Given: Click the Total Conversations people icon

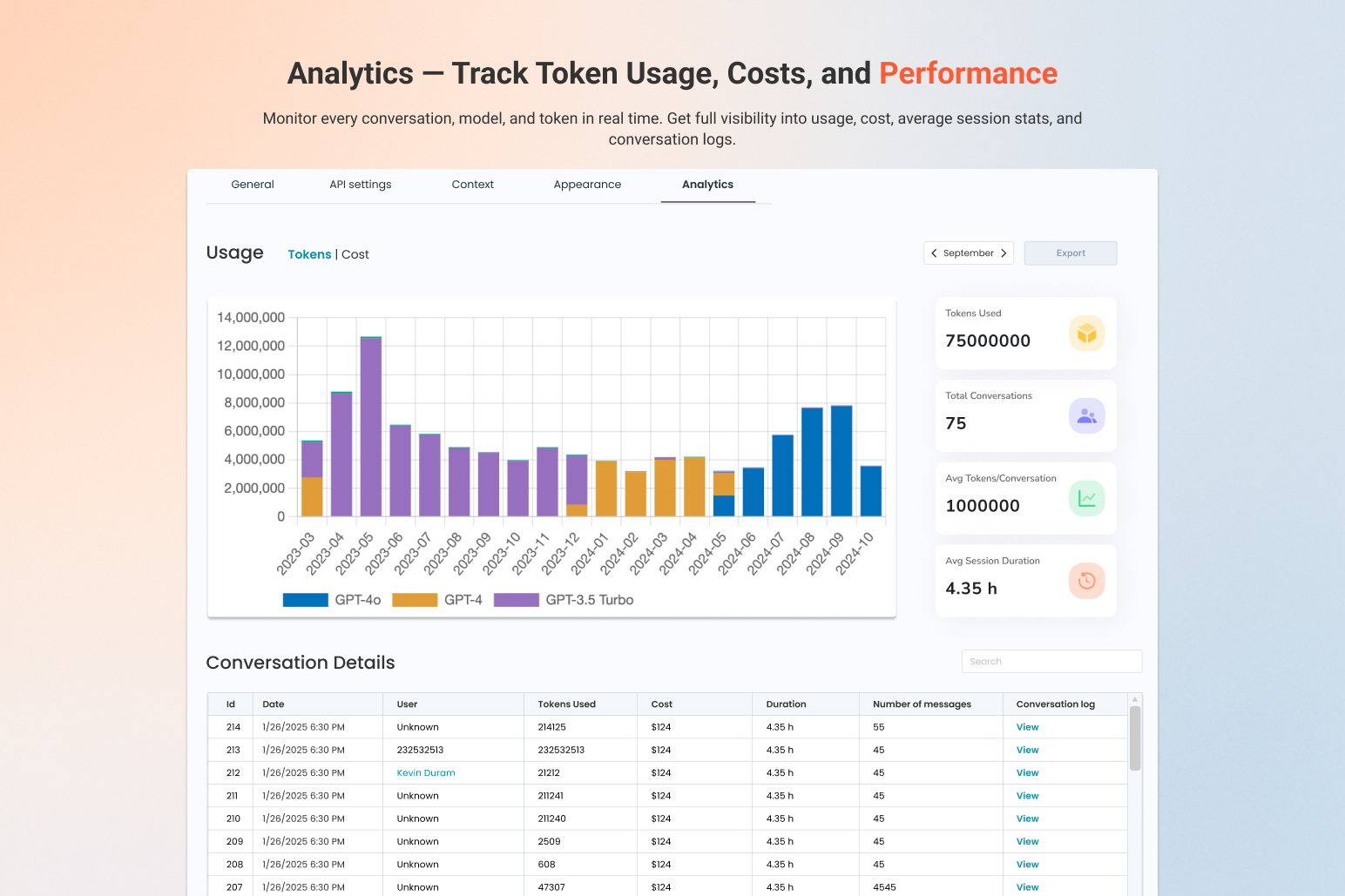Looking at the screenshot, I should click(1086, 415).
